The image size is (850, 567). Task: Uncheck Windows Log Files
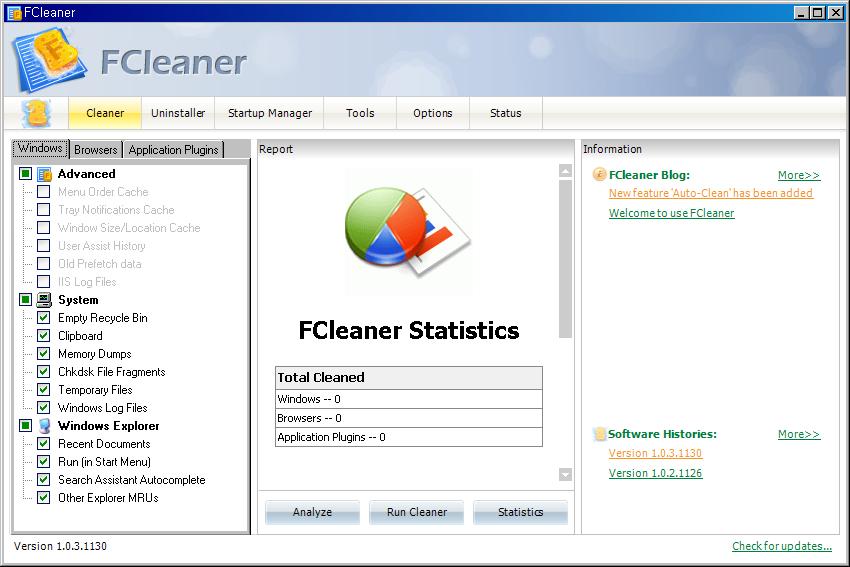coord(43,407)
